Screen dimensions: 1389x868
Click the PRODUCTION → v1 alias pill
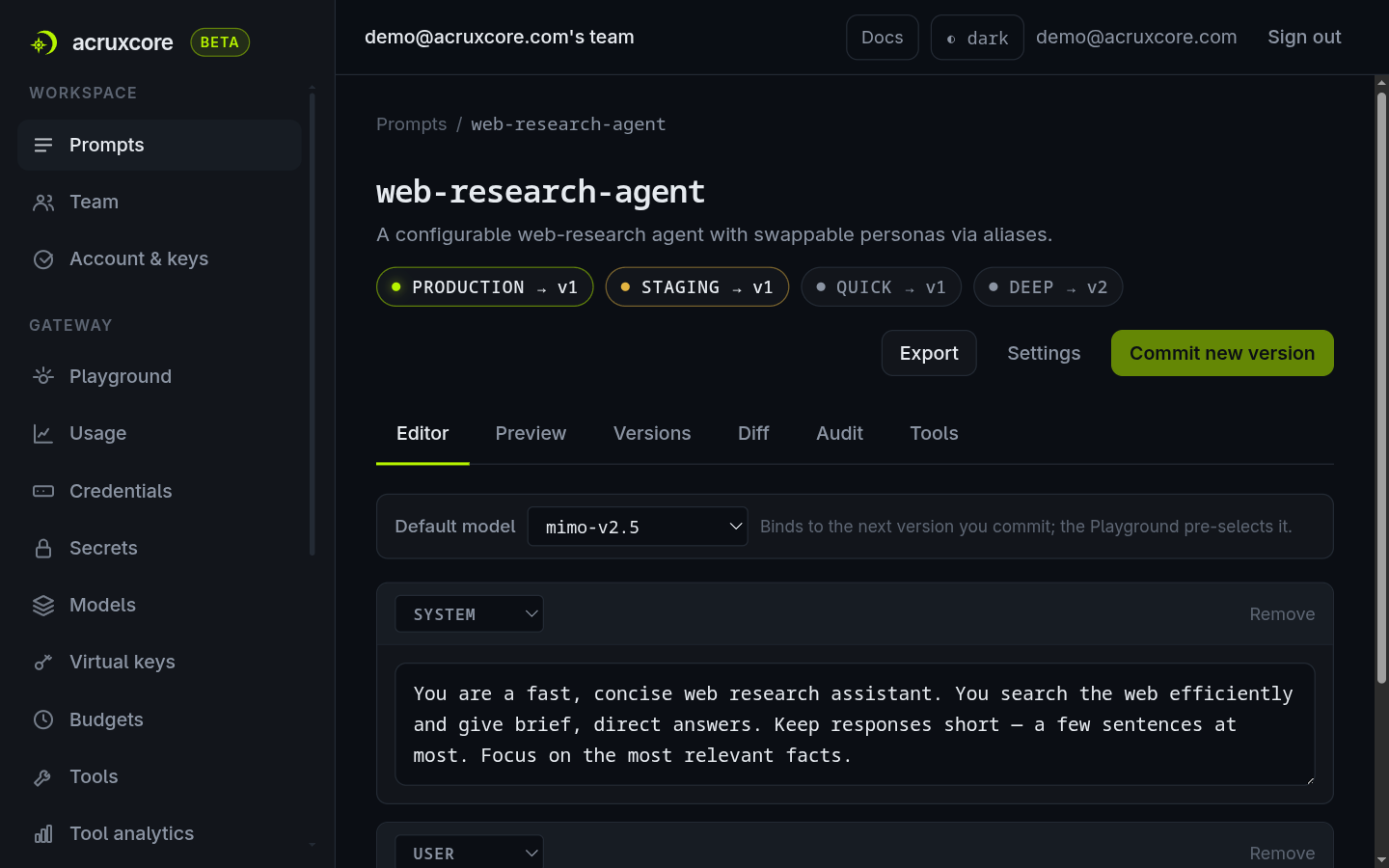point(484,286)
